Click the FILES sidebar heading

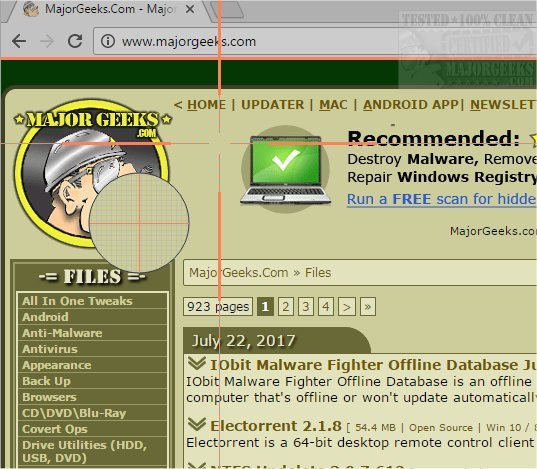click(92, 276)
